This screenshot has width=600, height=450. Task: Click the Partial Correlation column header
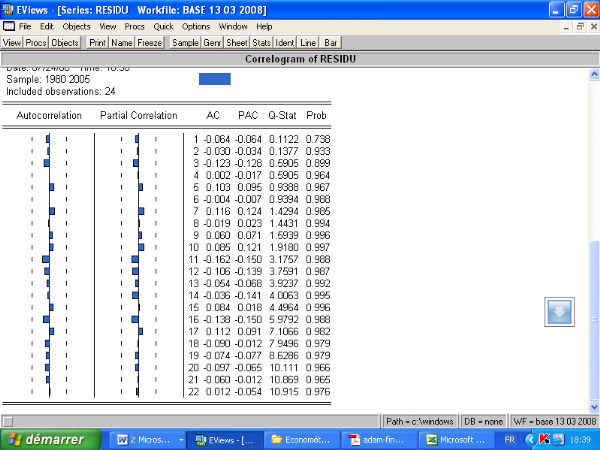pos(139,115)
